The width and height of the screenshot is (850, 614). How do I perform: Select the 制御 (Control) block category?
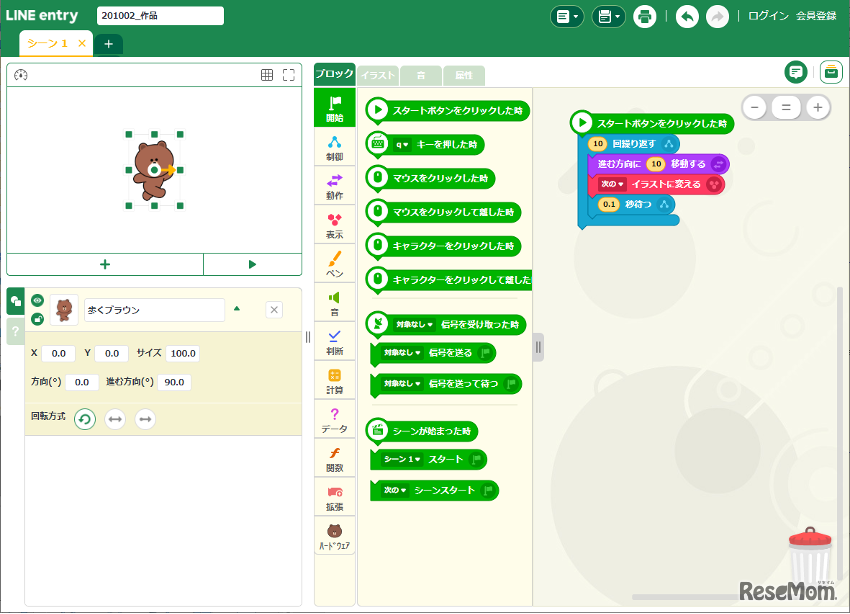click(334, 150)
